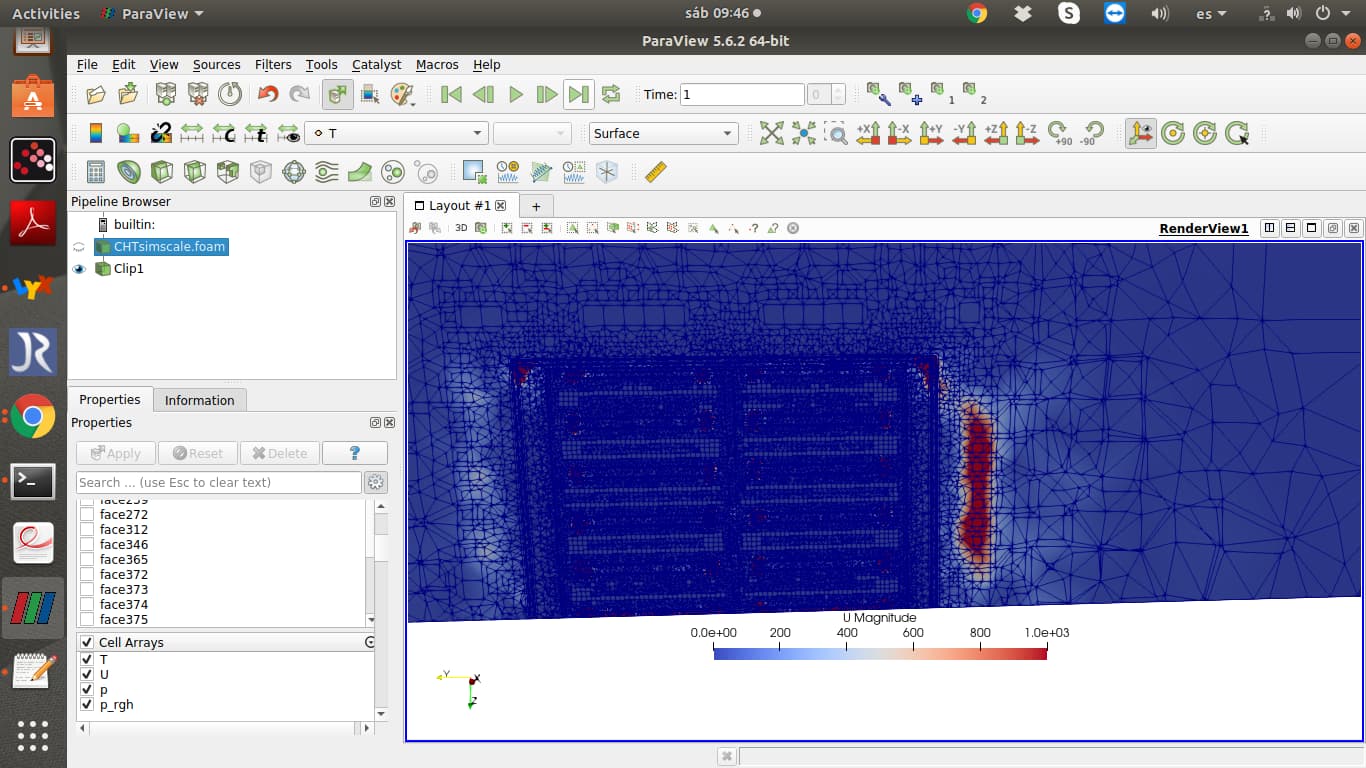Switch to the Information tab

pos(199,400)
